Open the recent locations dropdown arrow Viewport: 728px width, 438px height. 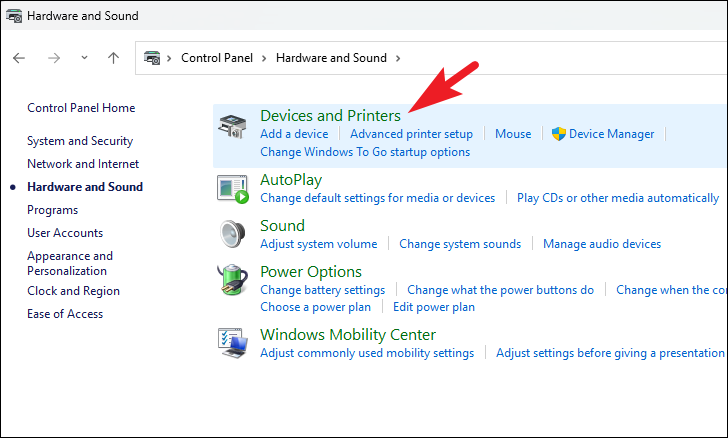[84, 58]
